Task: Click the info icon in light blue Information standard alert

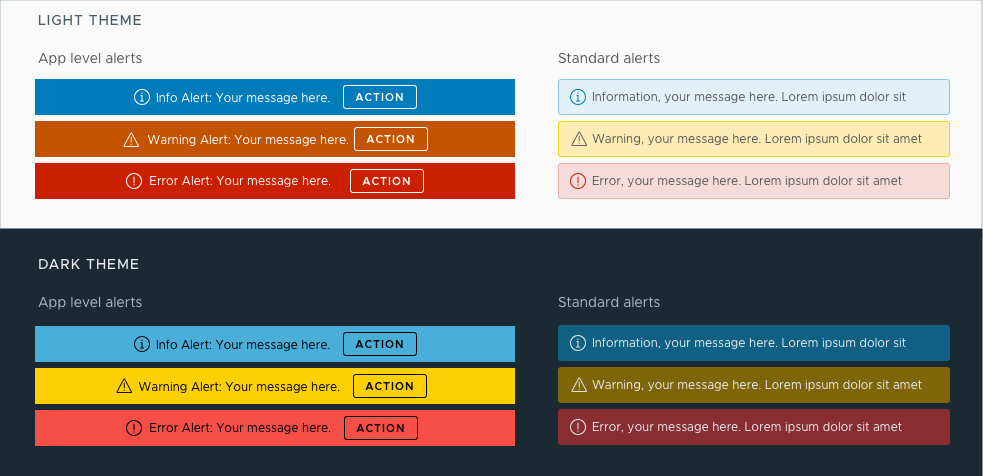Action: (x=577, y=97)
